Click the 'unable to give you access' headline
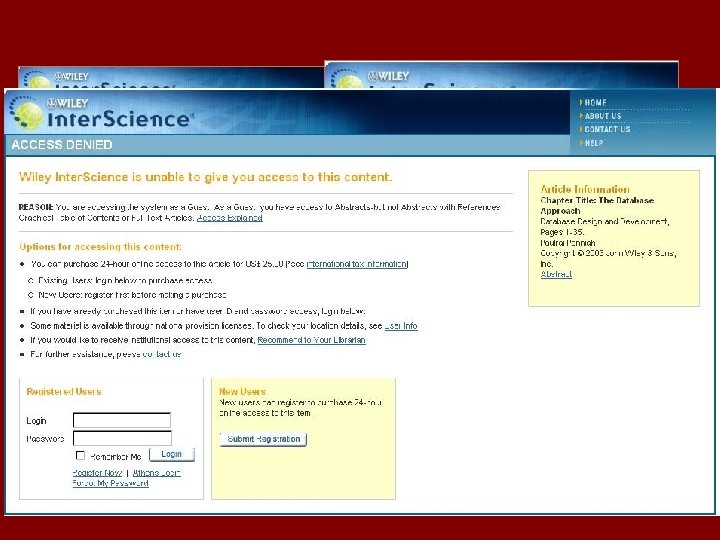The width and height of the screenshot is (720, 540). tap(205, 177)
